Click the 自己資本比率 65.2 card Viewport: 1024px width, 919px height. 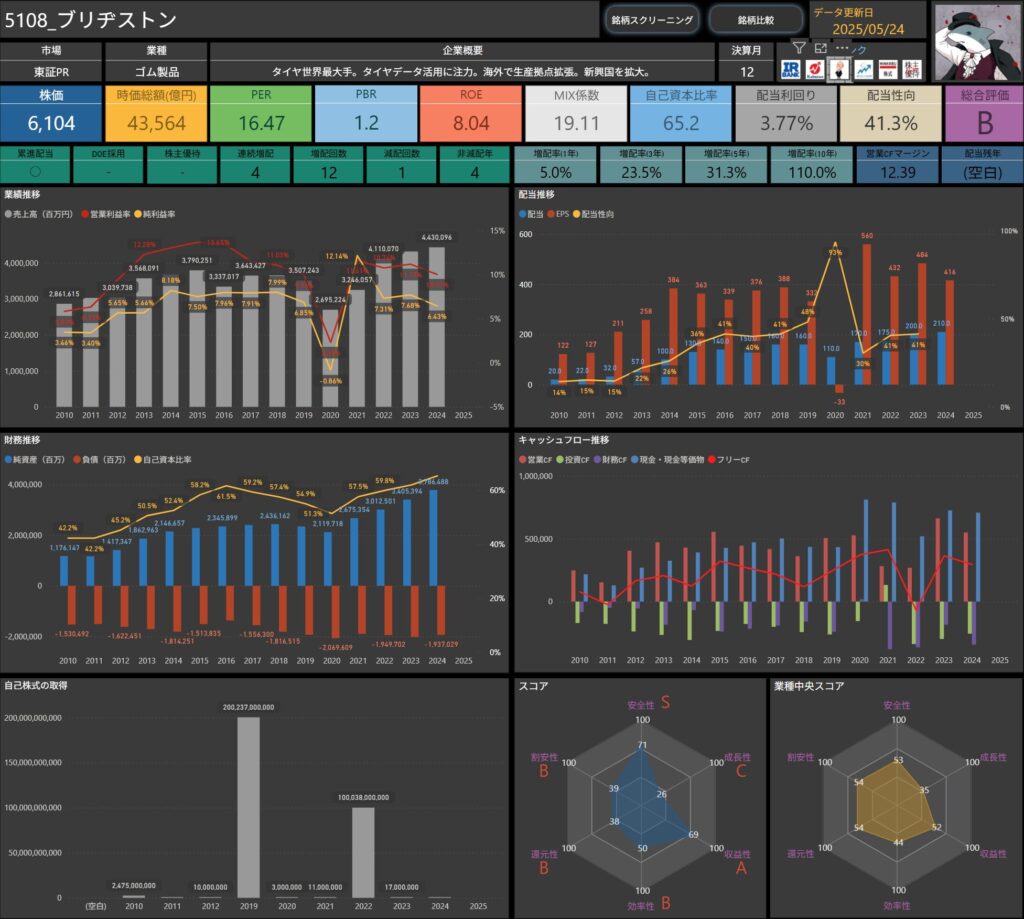680,114
